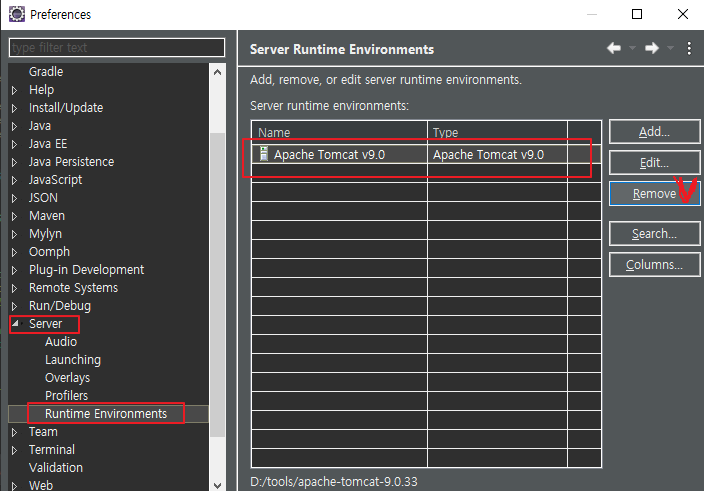Select the Remote Systems category

click(x=73, y=287)
